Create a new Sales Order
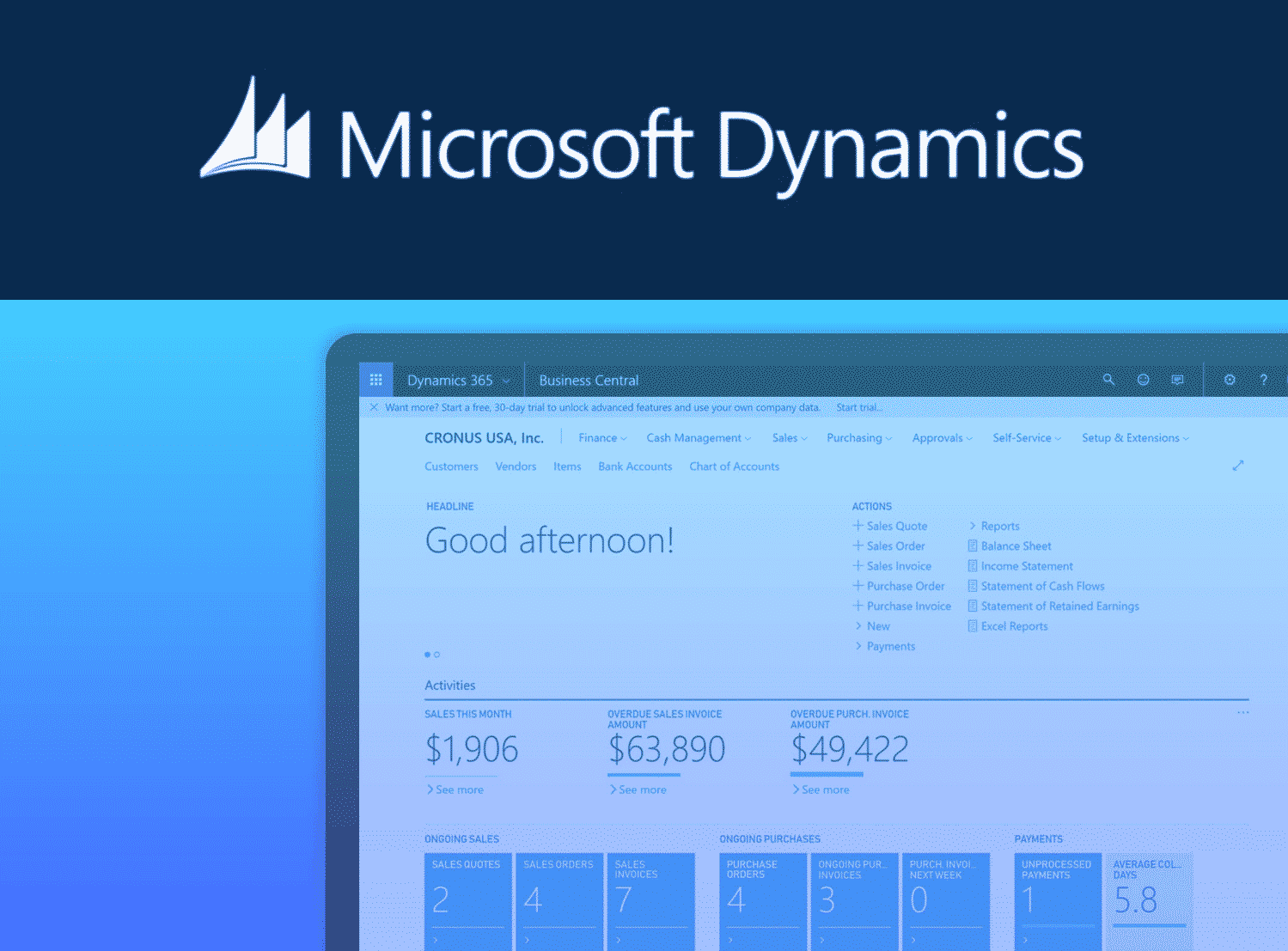Screen dimensions: 1288x951 [889, 546]
